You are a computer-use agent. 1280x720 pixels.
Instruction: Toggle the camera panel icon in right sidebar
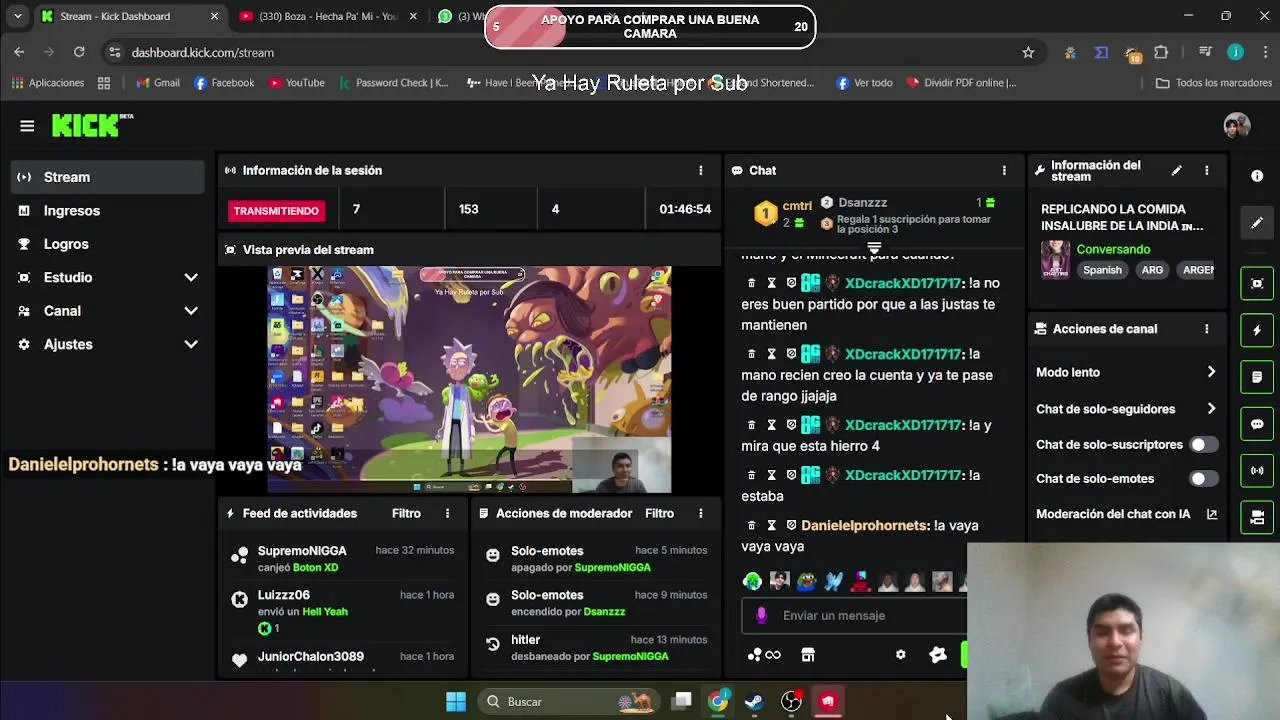tap(1257, 518)
